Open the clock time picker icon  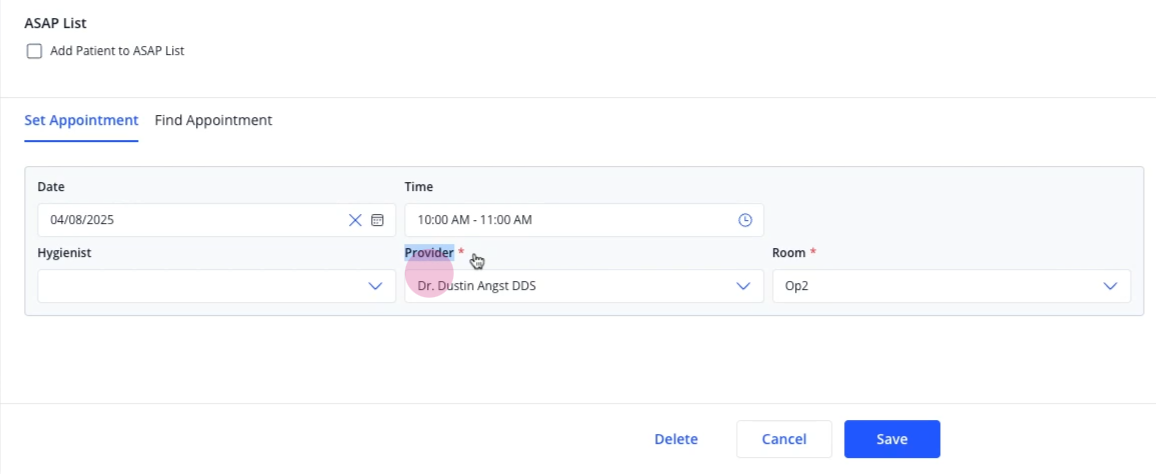point(745,220)
